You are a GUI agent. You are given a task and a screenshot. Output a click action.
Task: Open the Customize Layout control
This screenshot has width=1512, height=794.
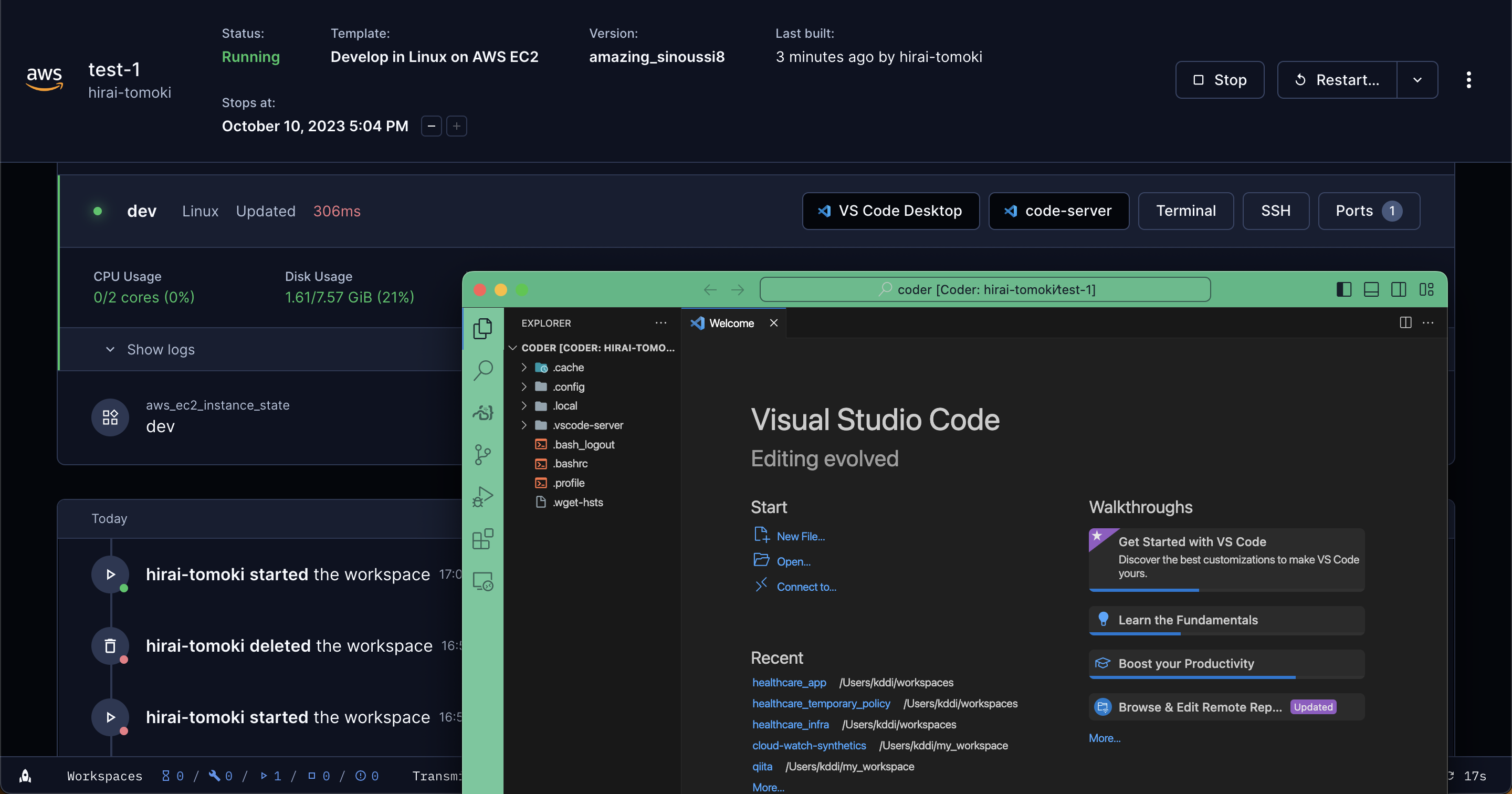tap(1427, 289)
